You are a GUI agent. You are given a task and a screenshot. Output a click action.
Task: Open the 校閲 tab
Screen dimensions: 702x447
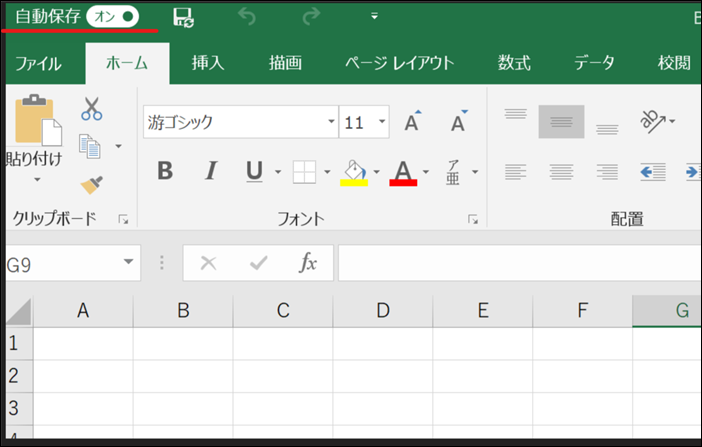pos(674,63)
